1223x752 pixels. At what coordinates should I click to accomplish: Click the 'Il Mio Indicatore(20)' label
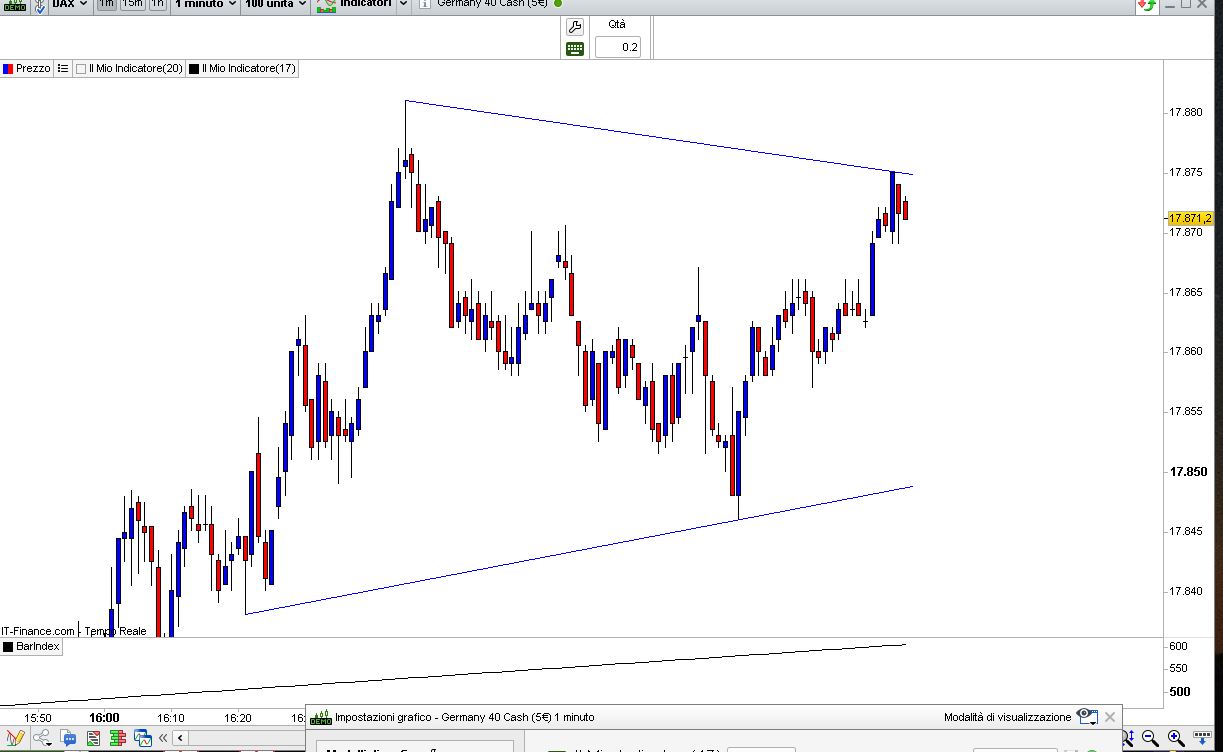[135, 68]
